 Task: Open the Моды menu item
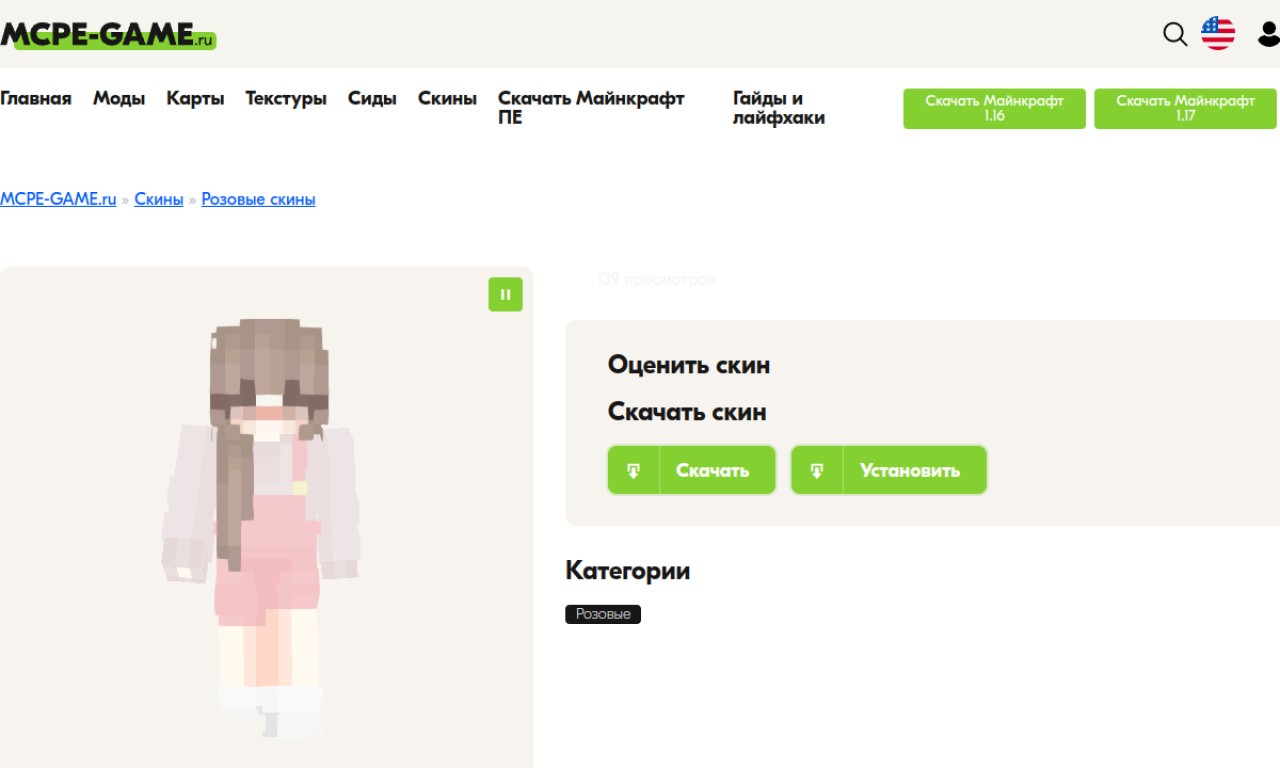(x=119, y=98)
